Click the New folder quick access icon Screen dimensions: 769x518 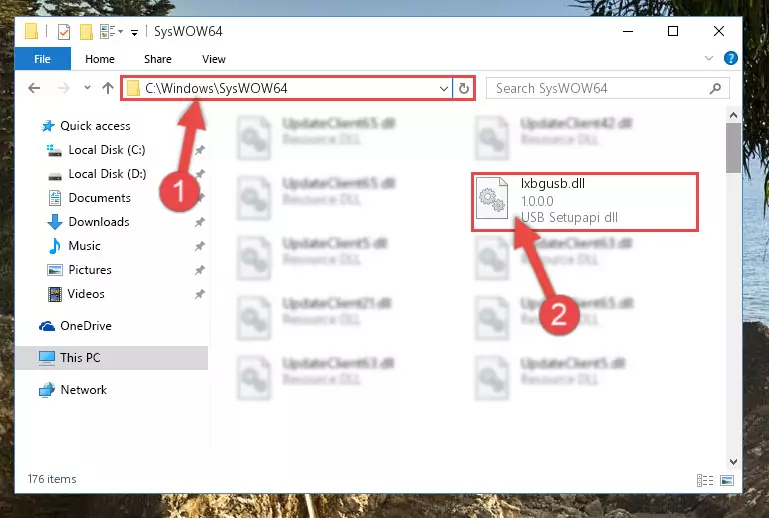pyautogui.click(x=86, y=32)
